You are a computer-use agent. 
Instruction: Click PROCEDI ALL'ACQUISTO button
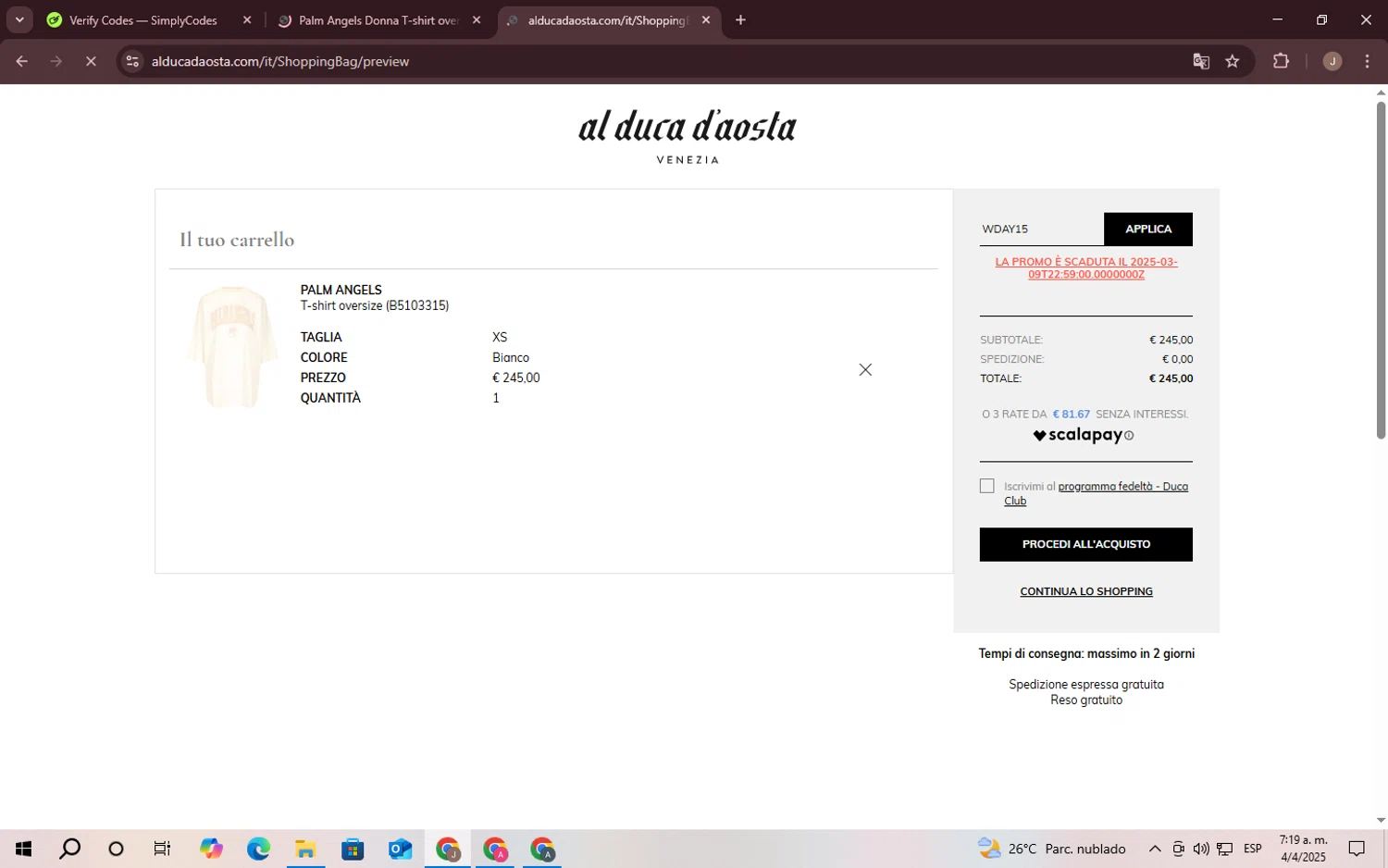[x=1085, y=544]
